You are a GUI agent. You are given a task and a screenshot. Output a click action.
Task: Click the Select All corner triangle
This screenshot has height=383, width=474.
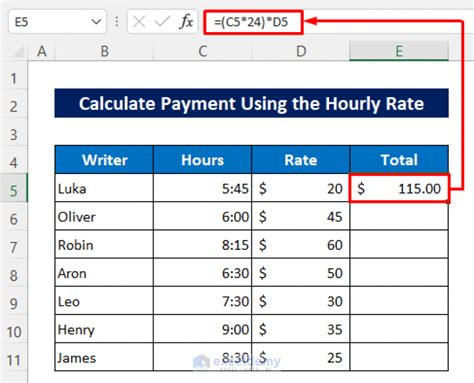18,51
